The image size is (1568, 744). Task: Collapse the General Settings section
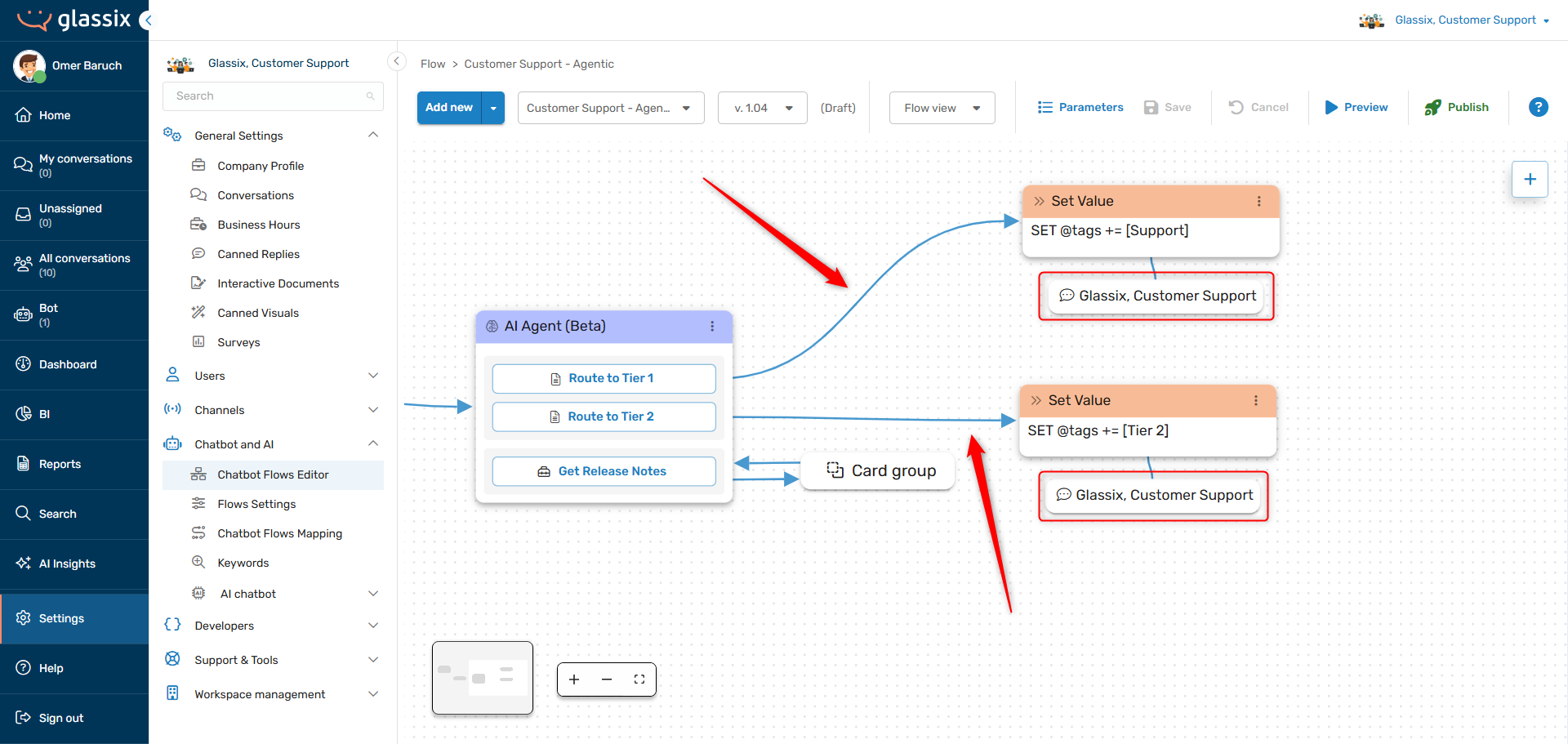[x=373, y=135]
